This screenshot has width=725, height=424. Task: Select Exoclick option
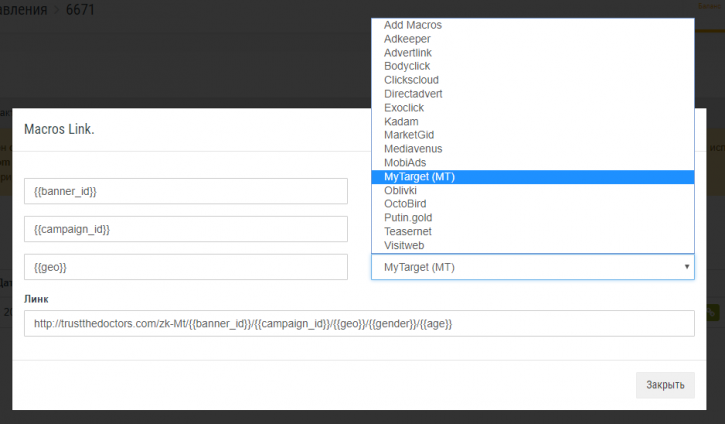[x=533, y=108]
